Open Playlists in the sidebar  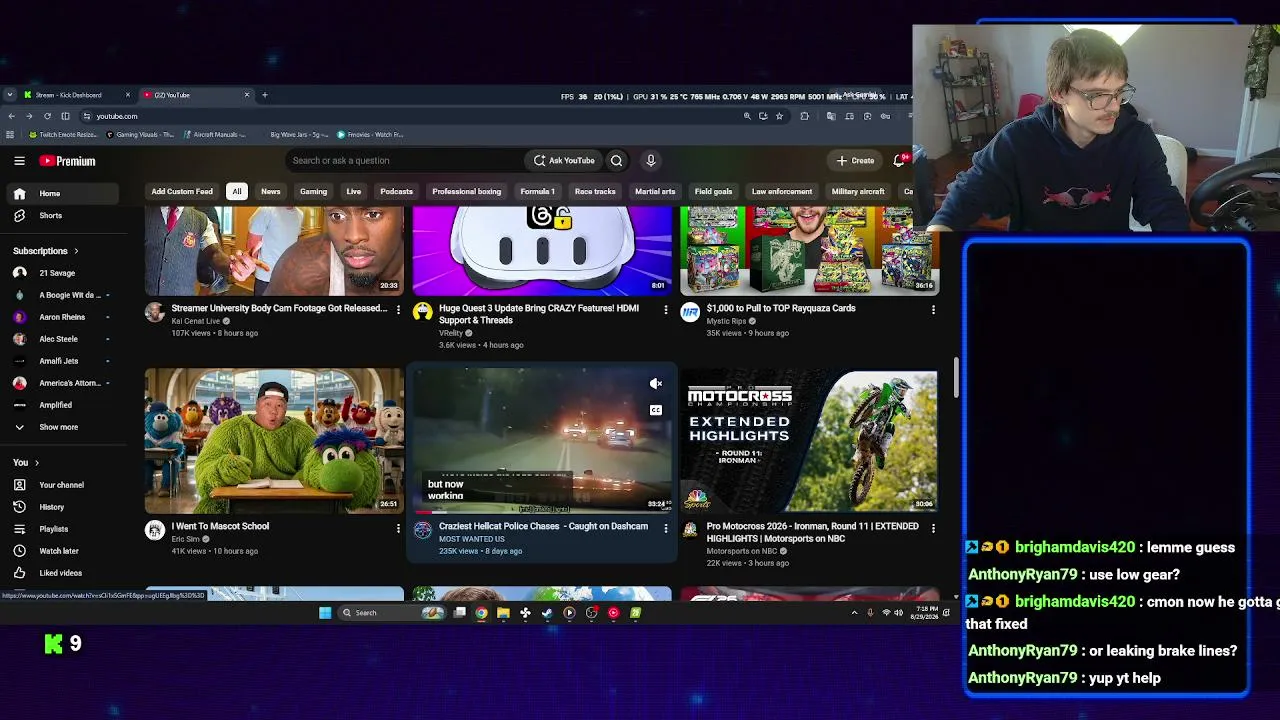[x=53, y=529]
